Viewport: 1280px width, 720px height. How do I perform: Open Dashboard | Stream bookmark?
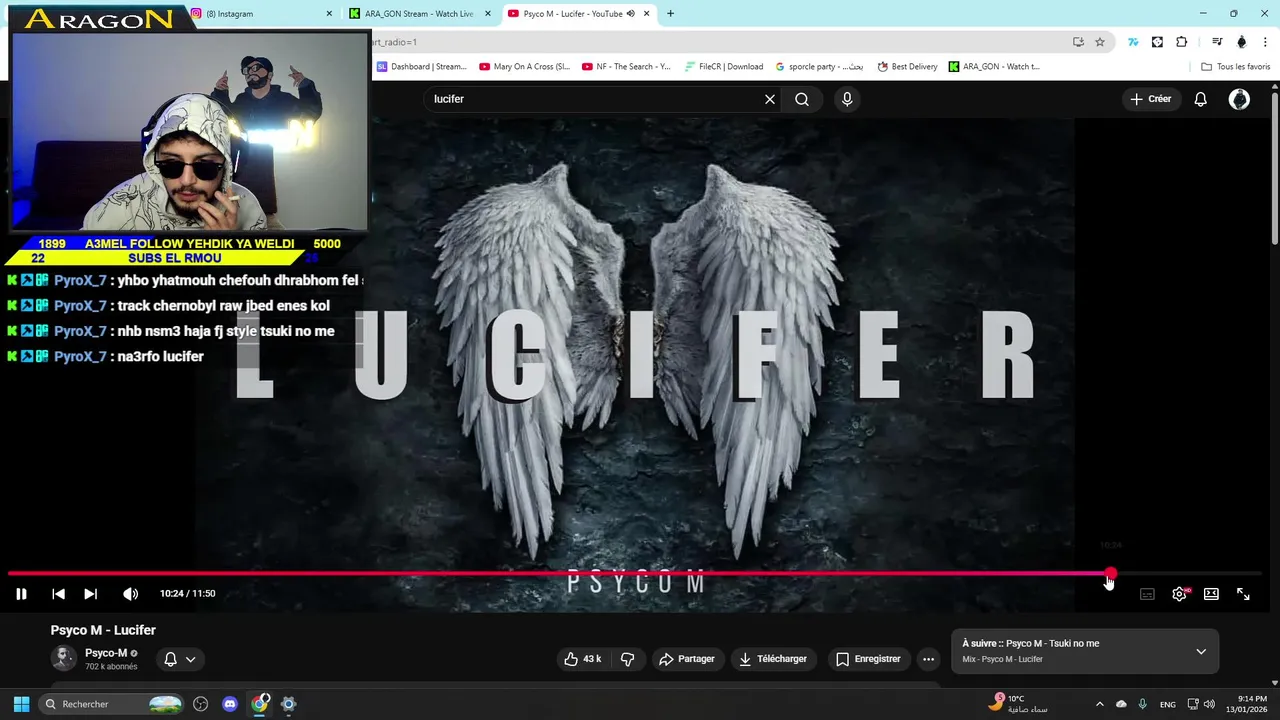point(422,67)
